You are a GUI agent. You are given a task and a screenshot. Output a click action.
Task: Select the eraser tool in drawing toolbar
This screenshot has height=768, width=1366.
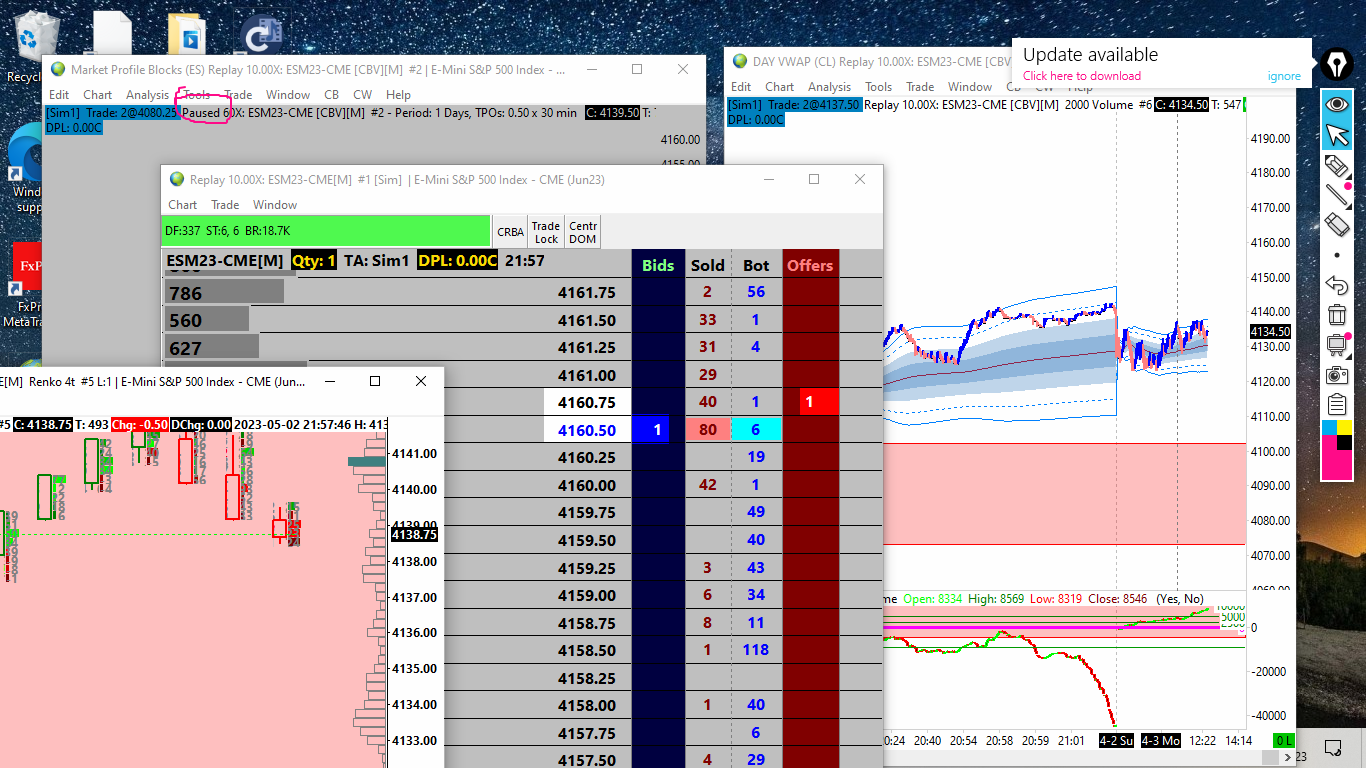(1337, 225)
